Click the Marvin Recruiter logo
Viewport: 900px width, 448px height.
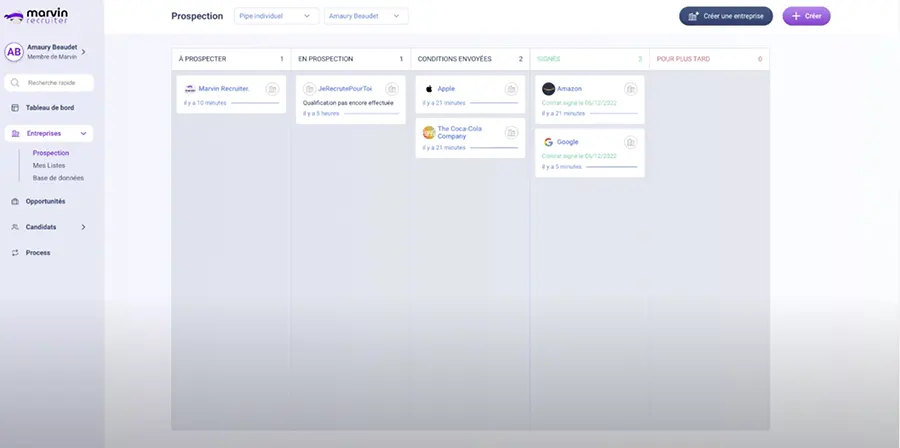tap(36, 16)
